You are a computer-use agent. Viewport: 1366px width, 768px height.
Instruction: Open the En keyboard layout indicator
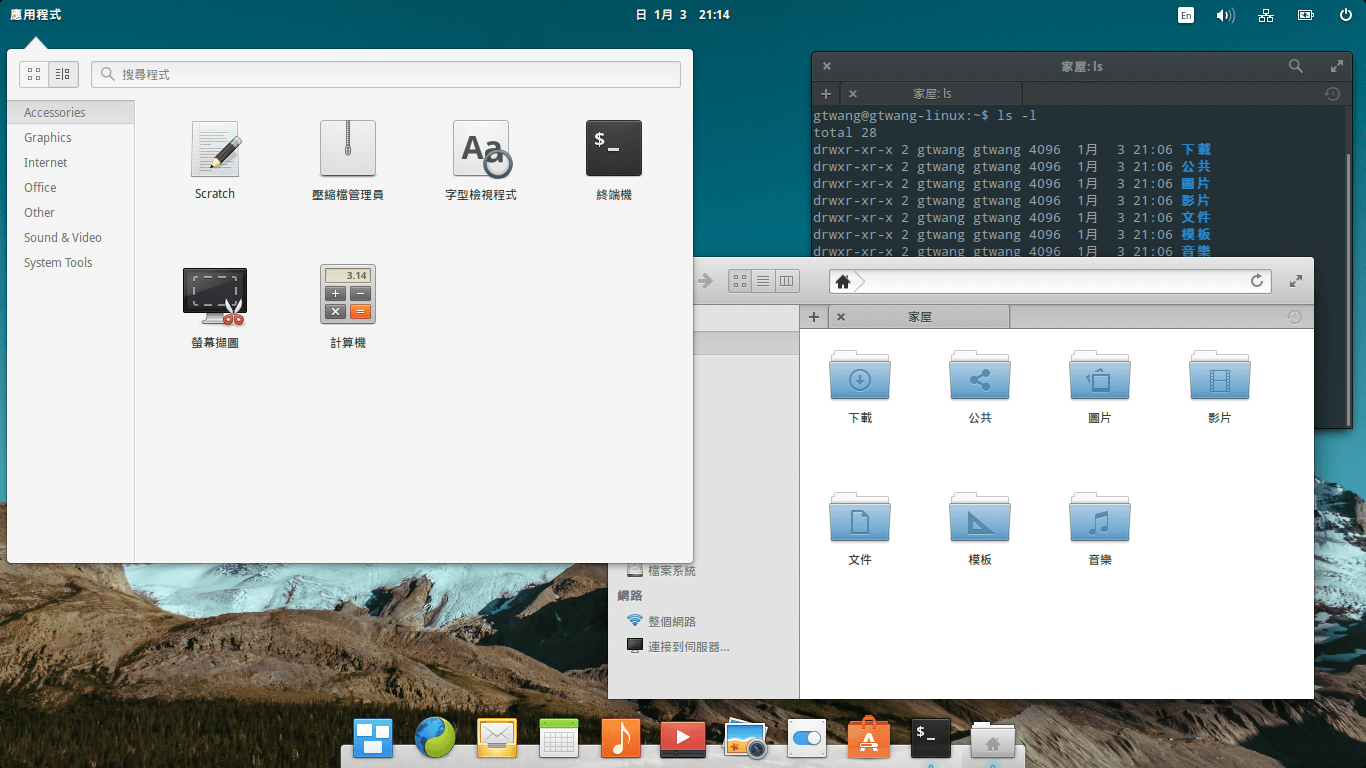(1185, 15)
